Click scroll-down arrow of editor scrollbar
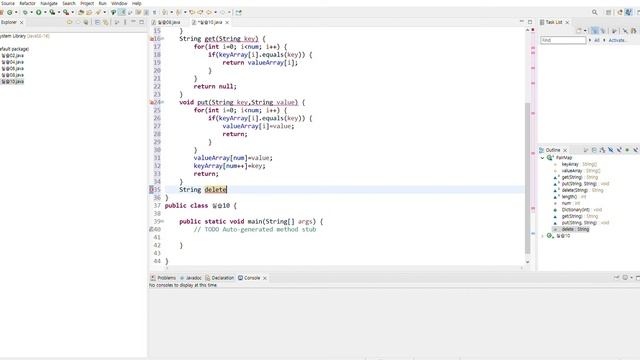640x360 pixels. click(x=527, y=262)
